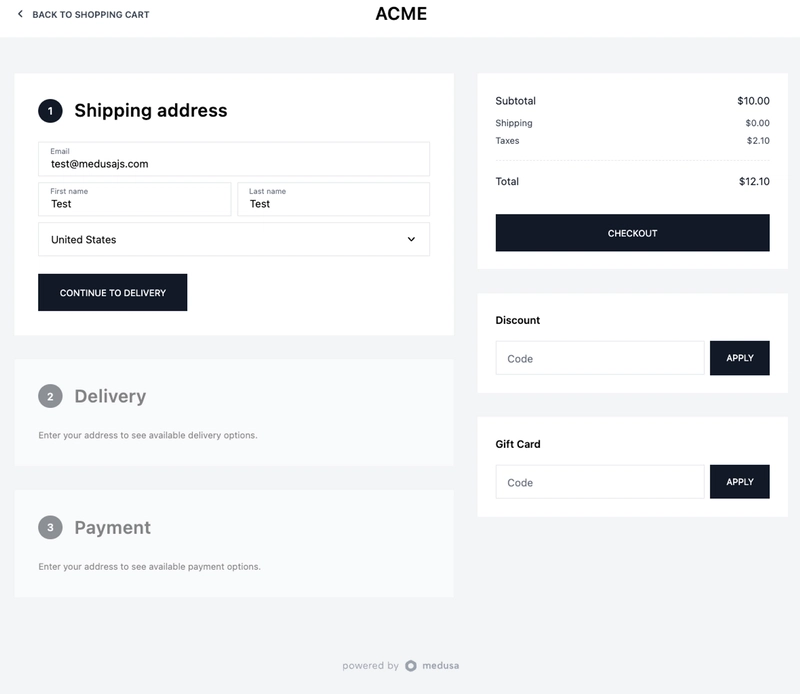The height and width of the screenshot is (694, 800).
Task: Open country list via chevron arrow
Action: (411, 239)
